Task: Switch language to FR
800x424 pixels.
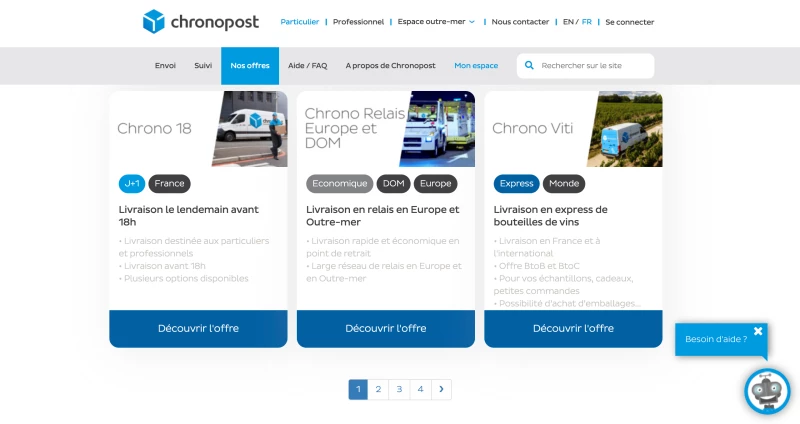Action: point(587,22)
